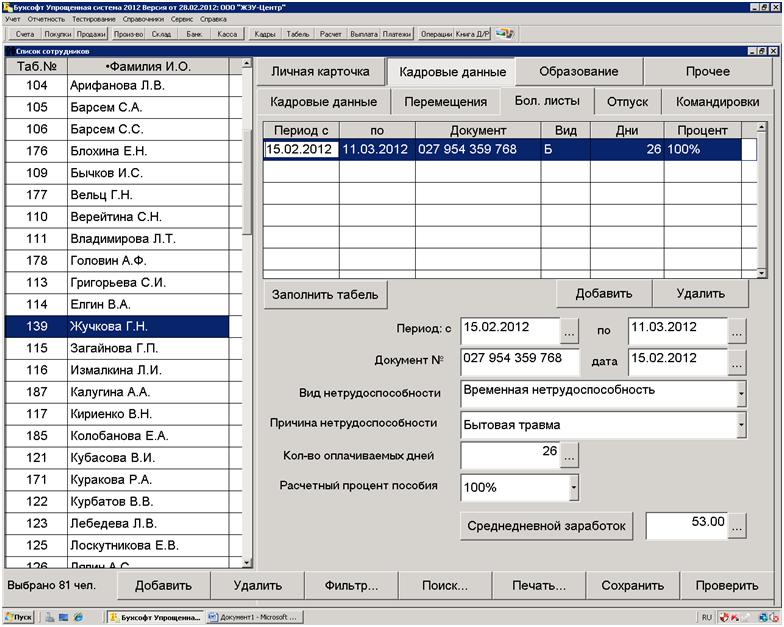The height and width of the screenshot is (627, 784).
Task: Click the Сохранить button at bottom
Action: (x=633, y=585)
